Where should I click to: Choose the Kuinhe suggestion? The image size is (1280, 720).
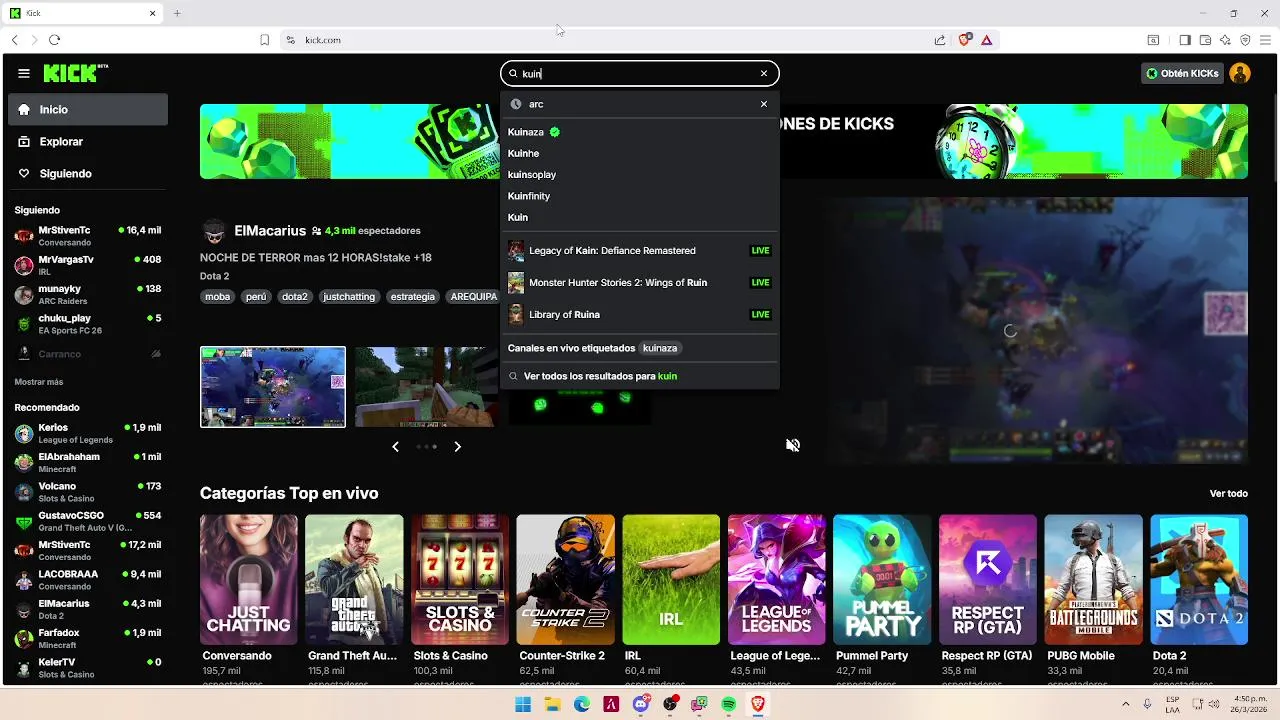(x=639, y=153)
